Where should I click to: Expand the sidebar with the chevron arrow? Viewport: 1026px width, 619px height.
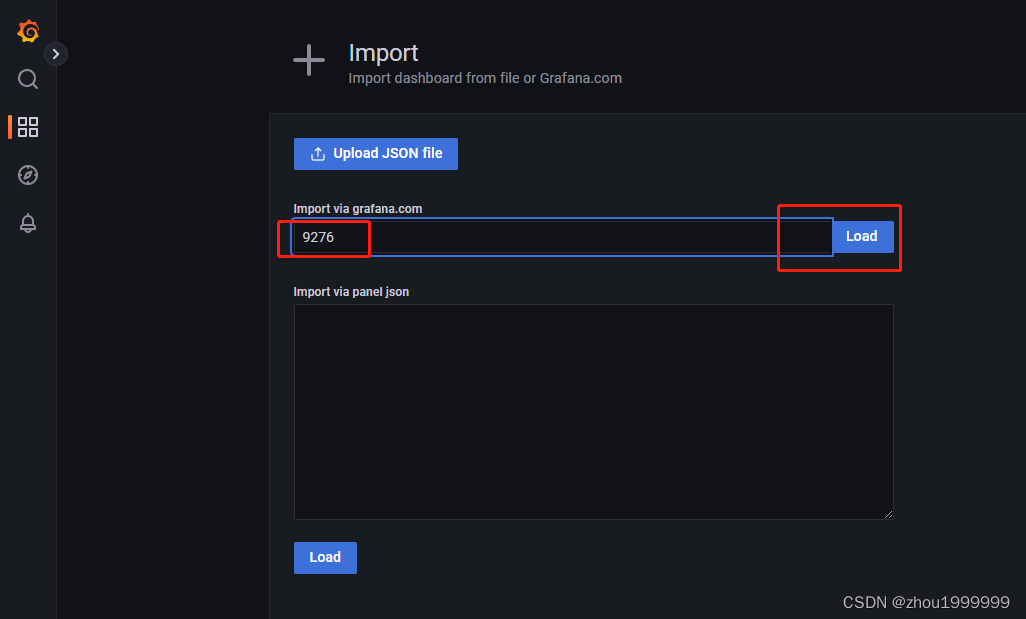click(56, 54)
